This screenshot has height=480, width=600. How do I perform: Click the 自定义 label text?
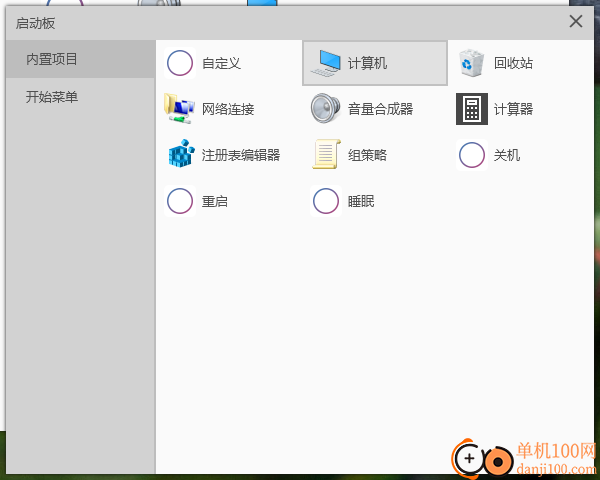(222, 63)
